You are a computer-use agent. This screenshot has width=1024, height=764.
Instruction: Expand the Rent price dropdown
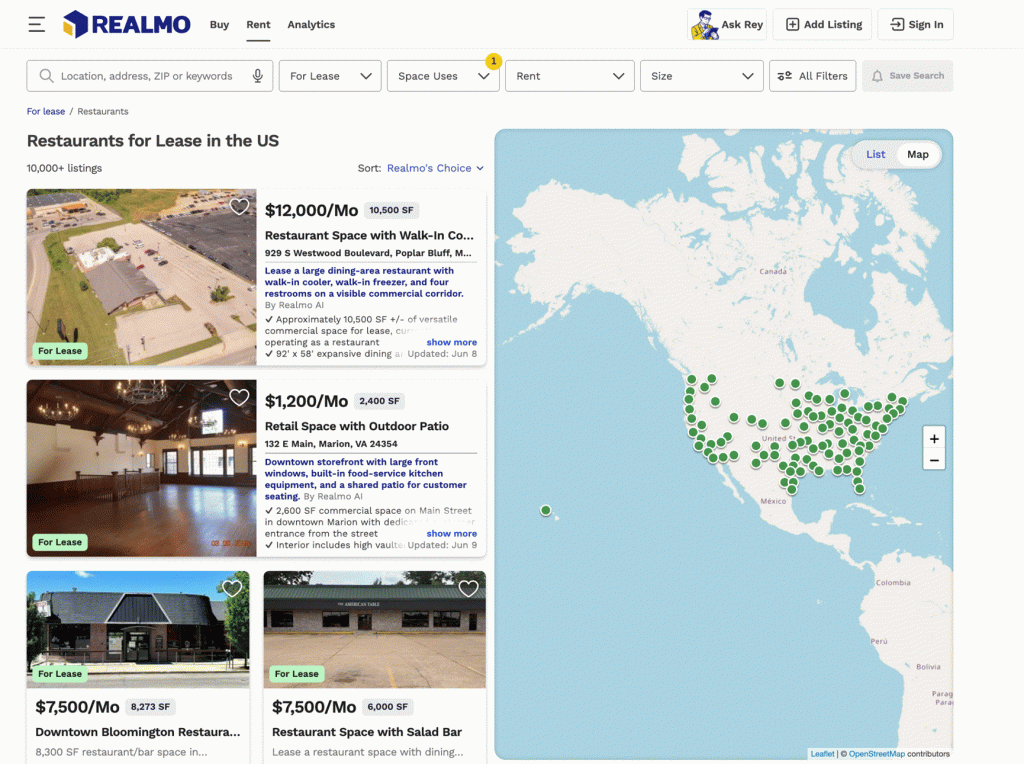click(569, 76)
